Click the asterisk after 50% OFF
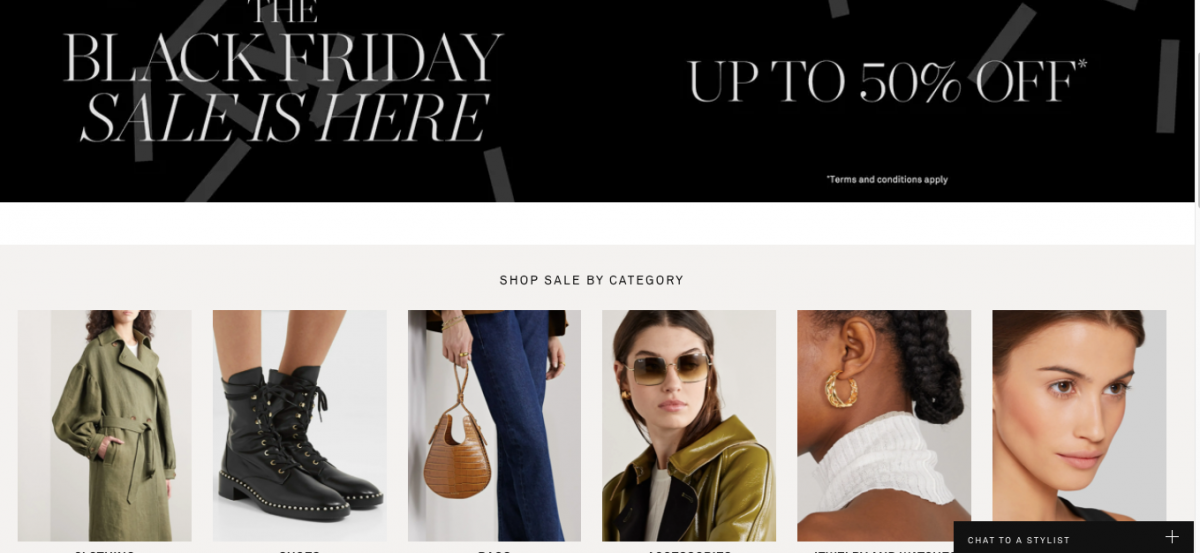The height and width of the screenshot is (553, 1200). point(1081,66)
